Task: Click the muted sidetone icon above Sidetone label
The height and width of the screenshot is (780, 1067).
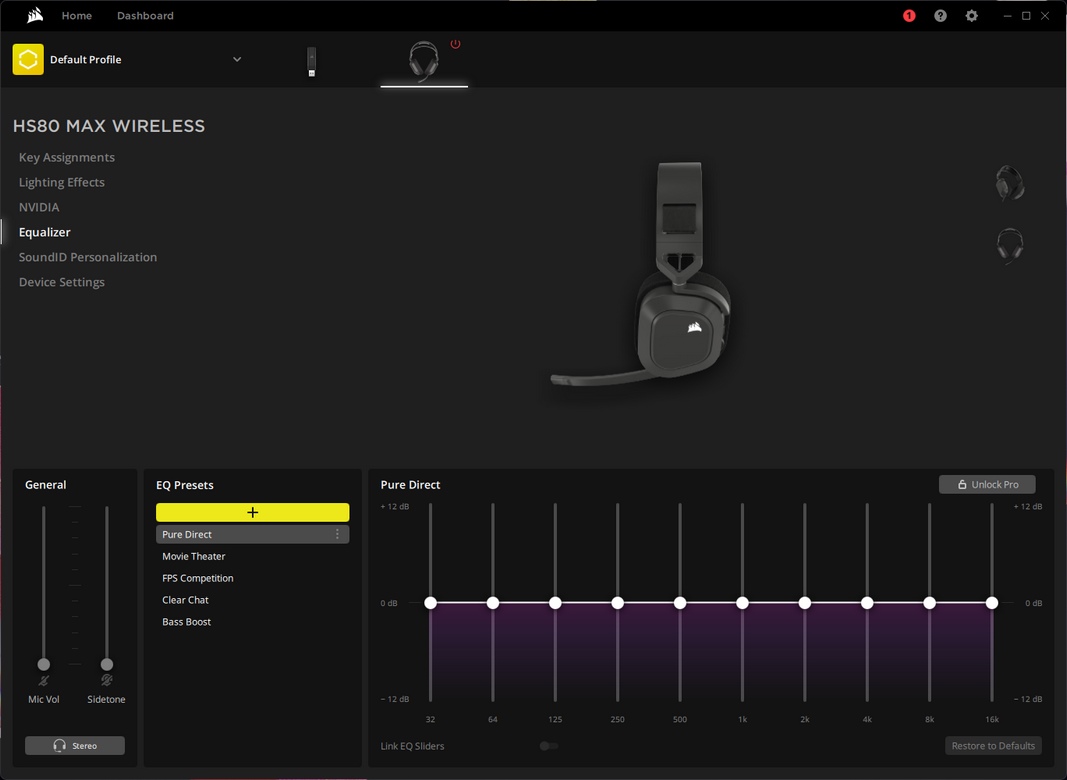Action: pyautogui.click(x=106, y=681)
